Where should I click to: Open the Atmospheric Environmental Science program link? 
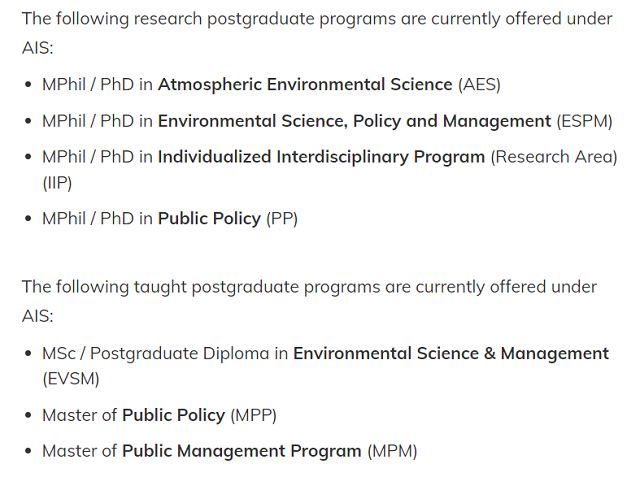point(305,84)
